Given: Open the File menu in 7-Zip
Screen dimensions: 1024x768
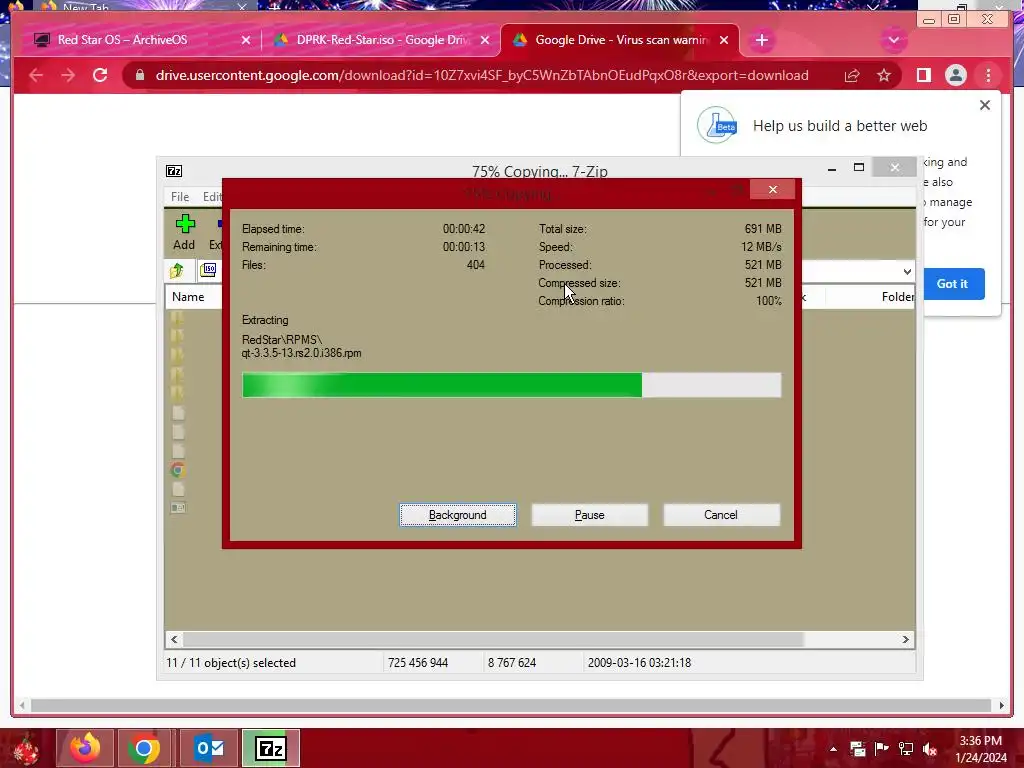Looking at the screenshot, I should coord(180,197).
